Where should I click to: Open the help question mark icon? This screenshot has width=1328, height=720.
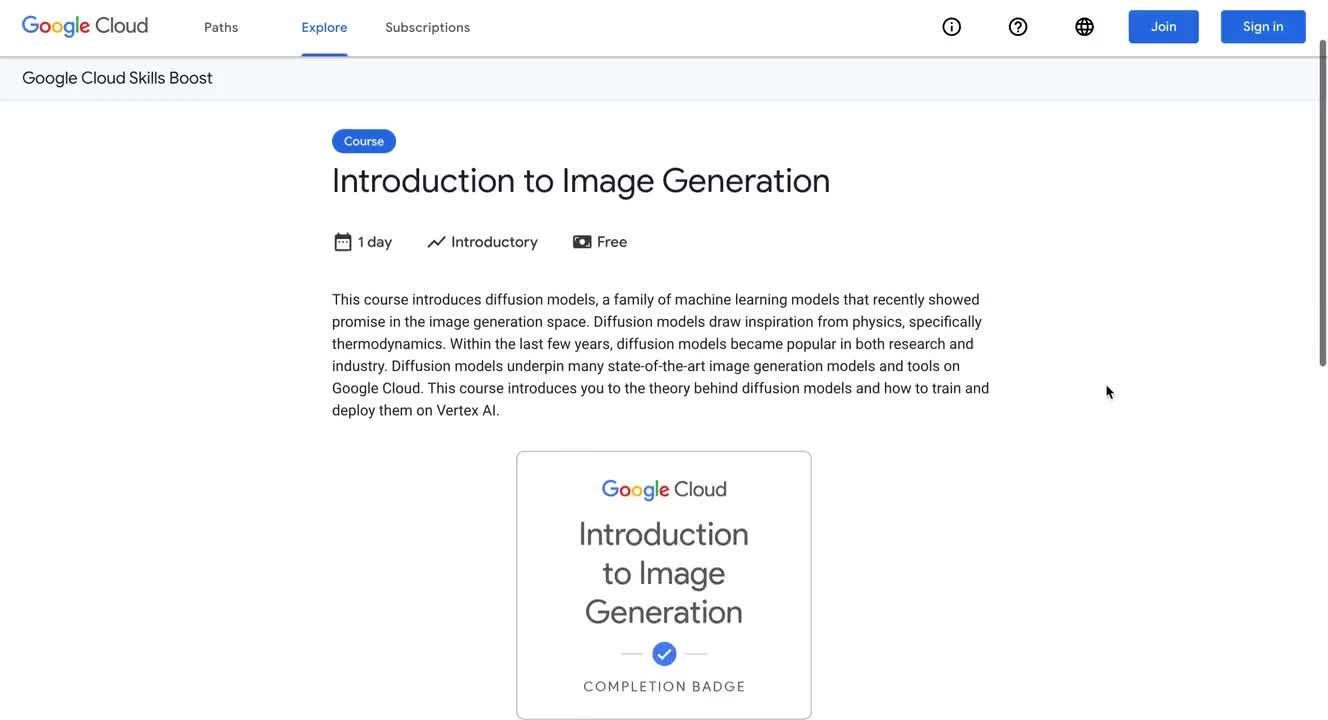[1018, 27]
